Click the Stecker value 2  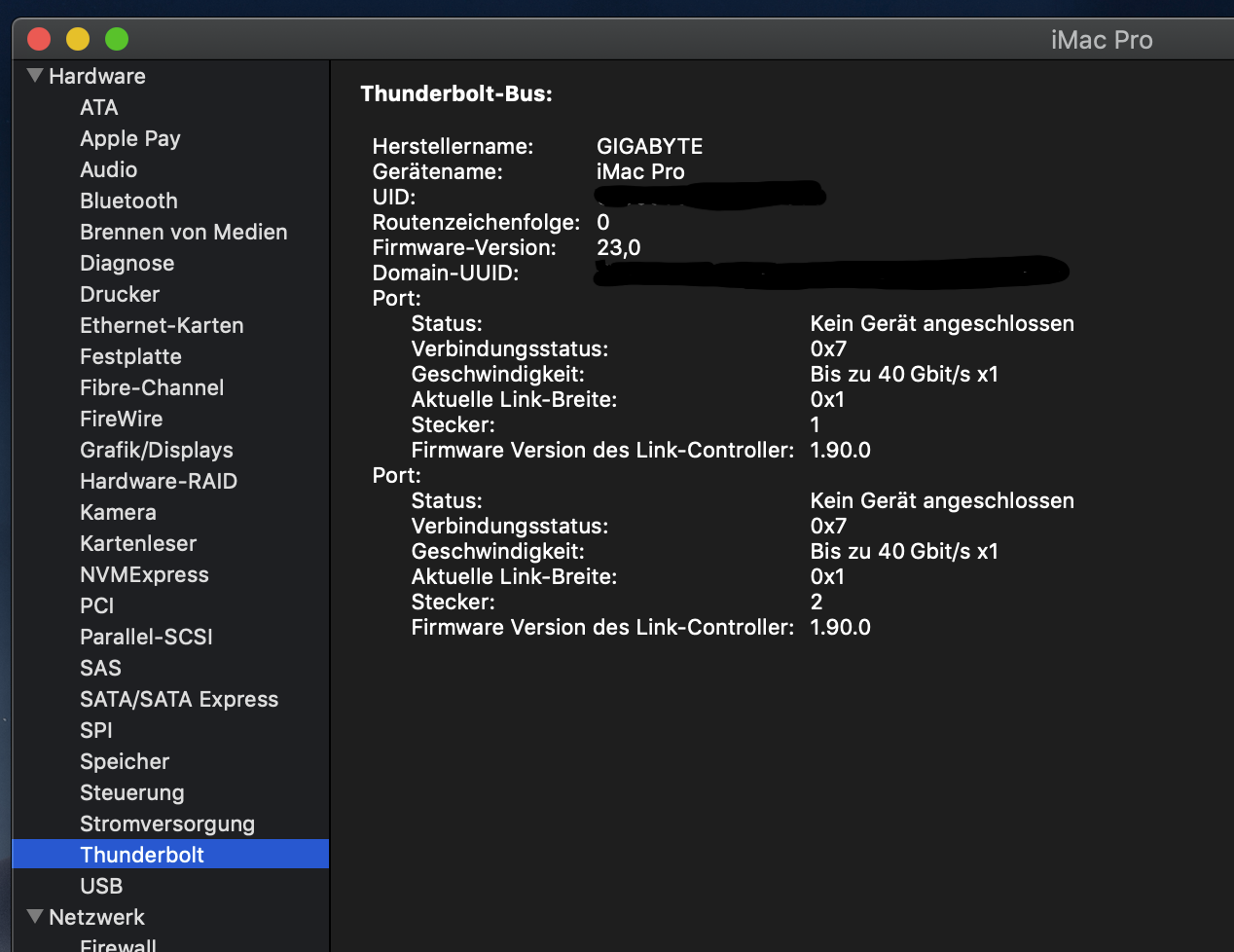[817, 602]
